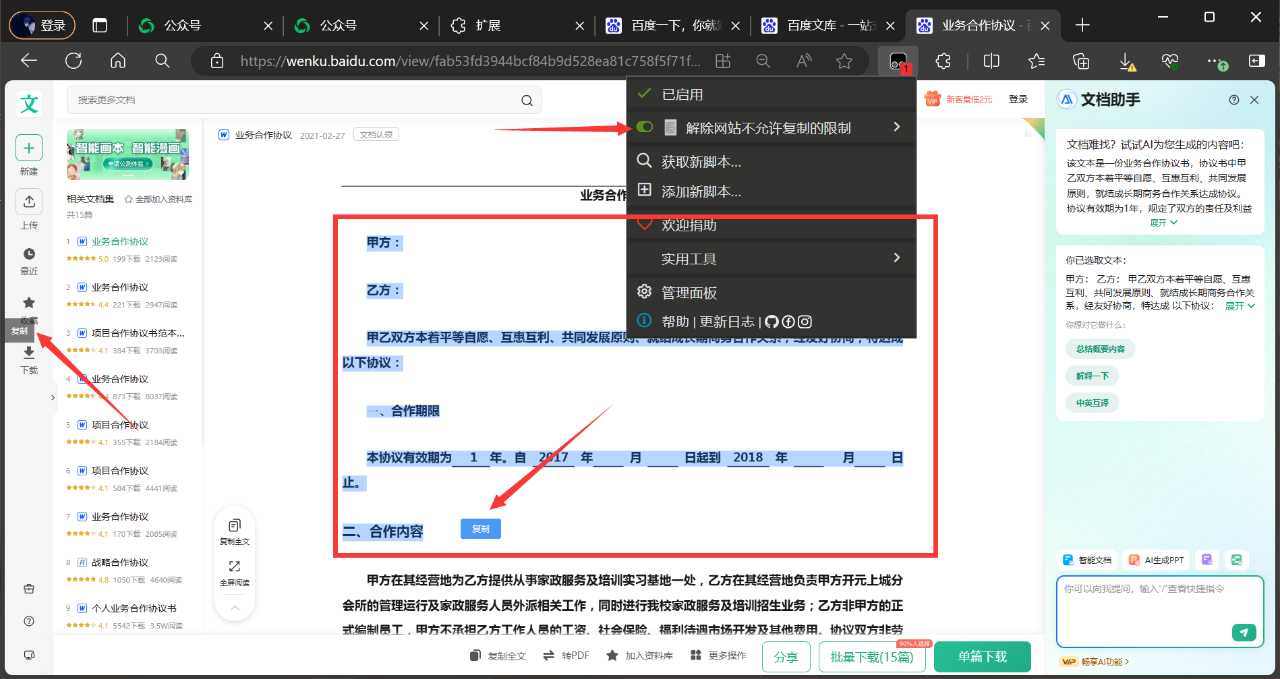
Task: Open 战略合作协议 in related documents
Action: click(120, 562)
